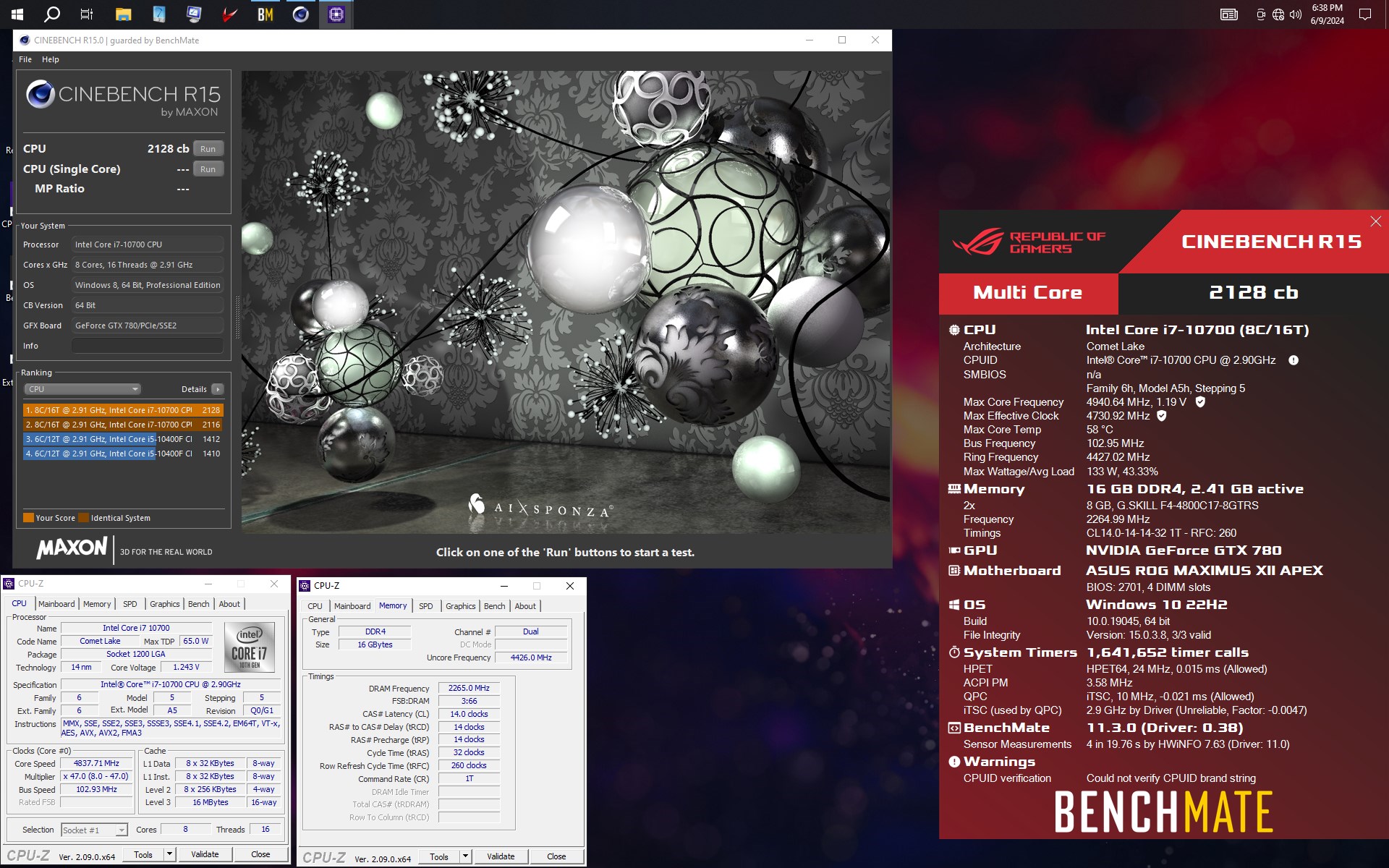Viewport: 1389px width, 868px height.
Task: Switch to Mainboard tab in left CPU-Z
Action: [56, 604]
